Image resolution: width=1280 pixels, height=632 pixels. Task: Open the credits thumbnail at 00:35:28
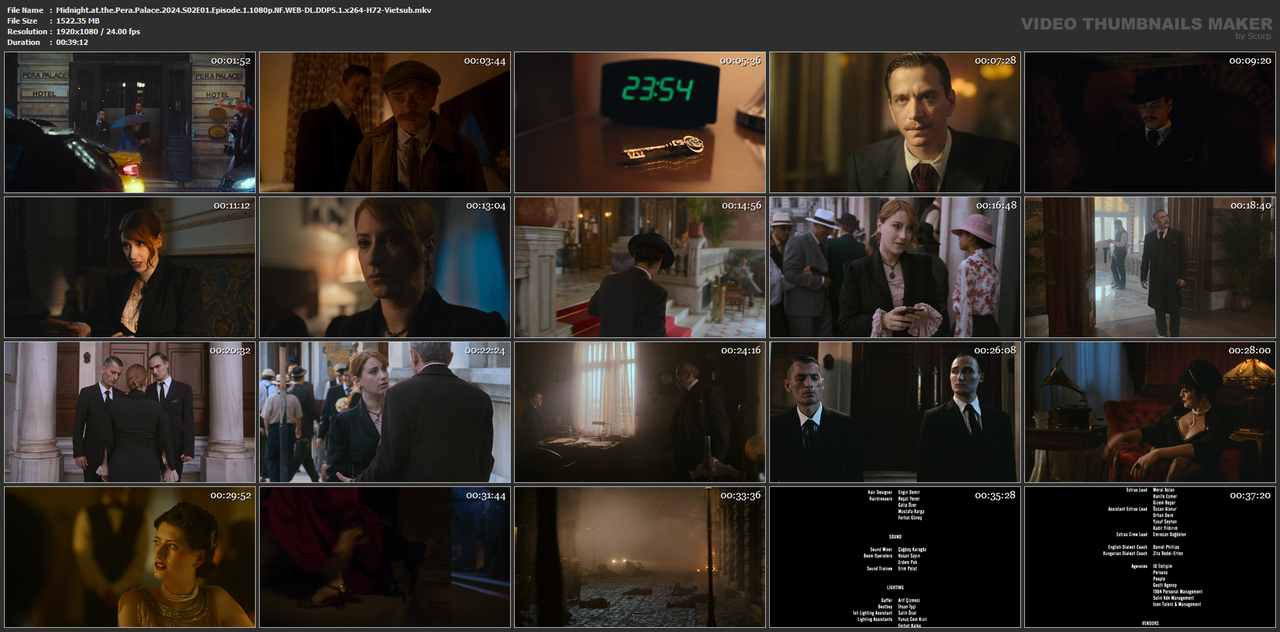click(x=895, y=557)
